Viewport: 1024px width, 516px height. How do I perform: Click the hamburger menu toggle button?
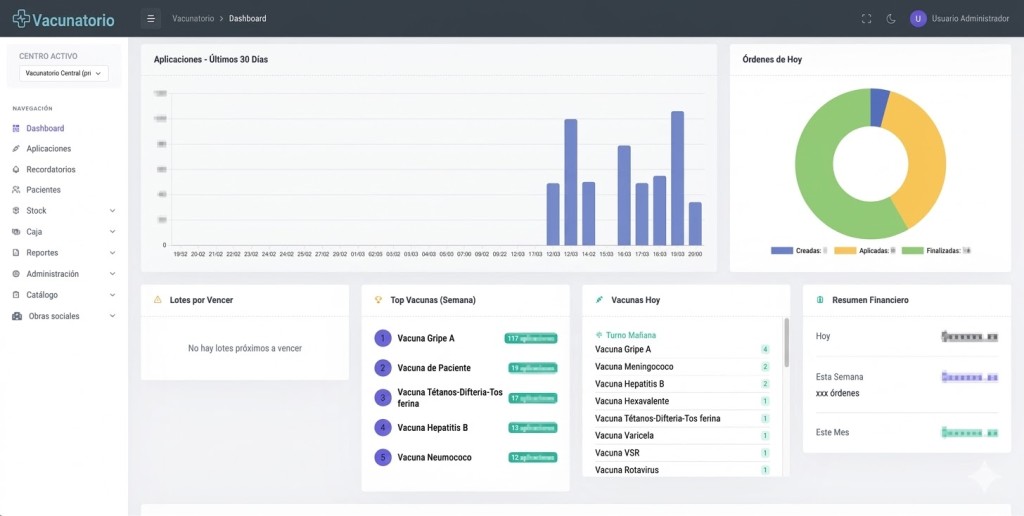[151, 18]
